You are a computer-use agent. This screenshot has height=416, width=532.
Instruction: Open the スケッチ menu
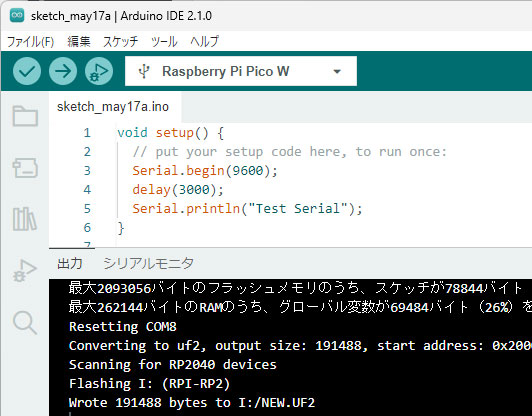[120, 42]
